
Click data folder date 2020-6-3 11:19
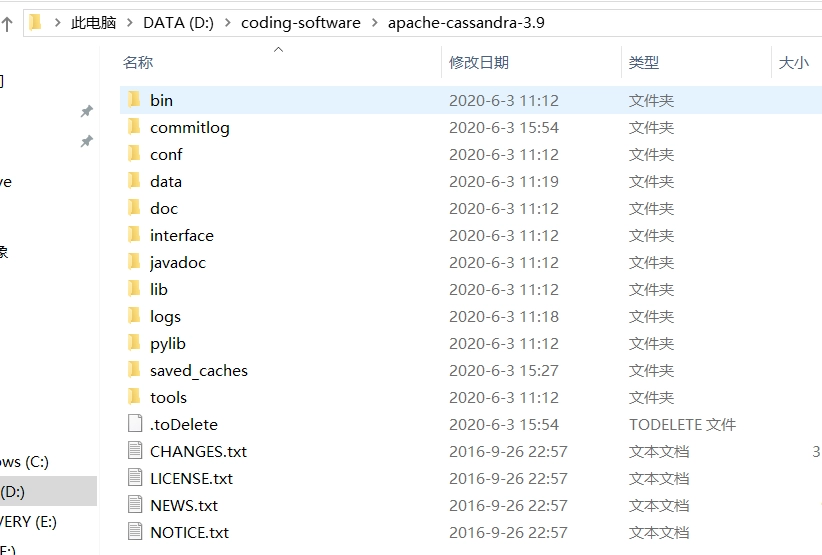coord(504,181)
